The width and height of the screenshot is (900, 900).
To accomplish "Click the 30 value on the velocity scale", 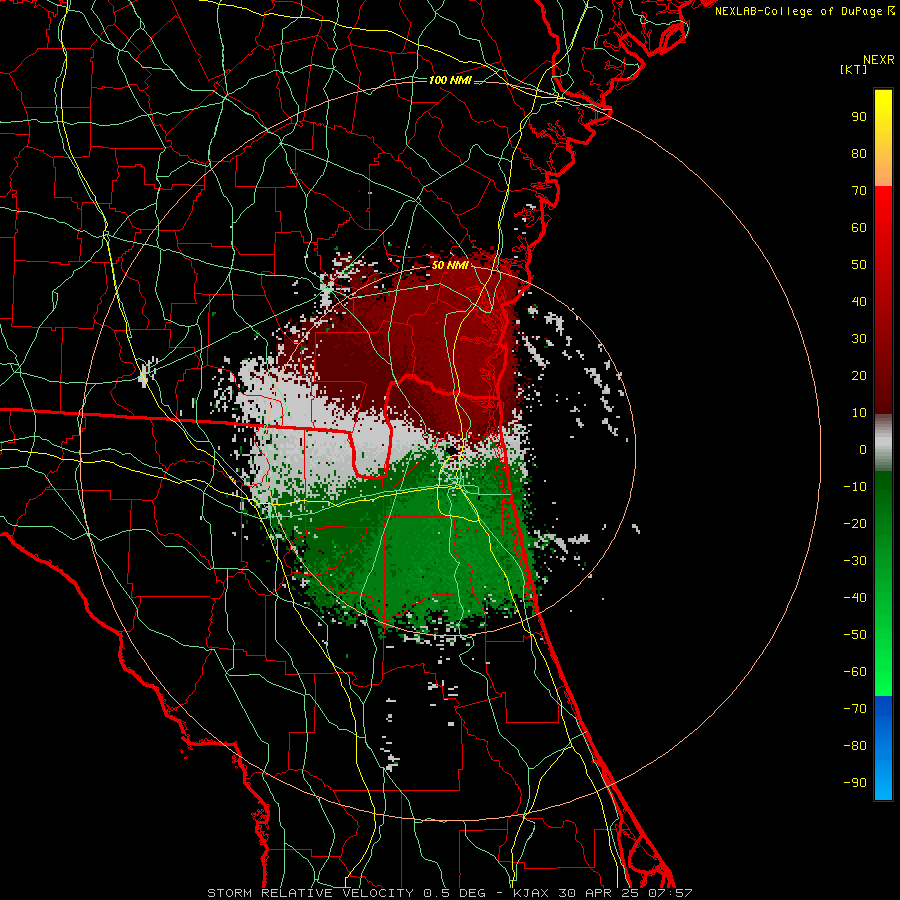I will click(859, 339).
